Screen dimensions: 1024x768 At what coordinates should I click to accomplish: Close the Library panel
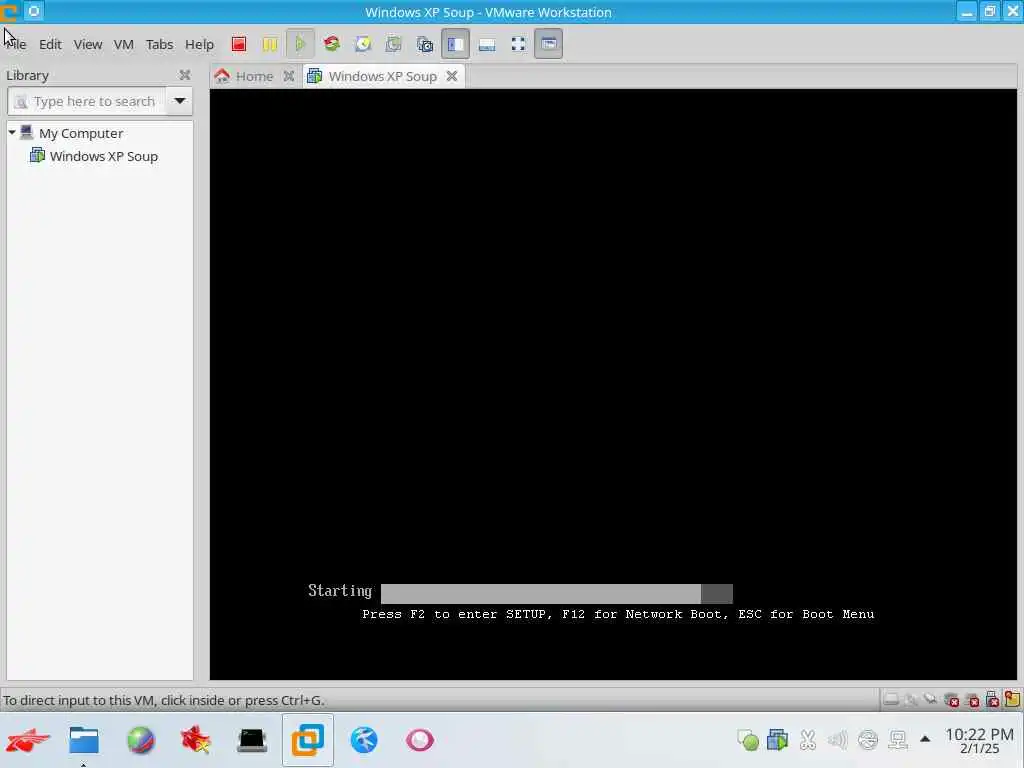tap(185, 75)
